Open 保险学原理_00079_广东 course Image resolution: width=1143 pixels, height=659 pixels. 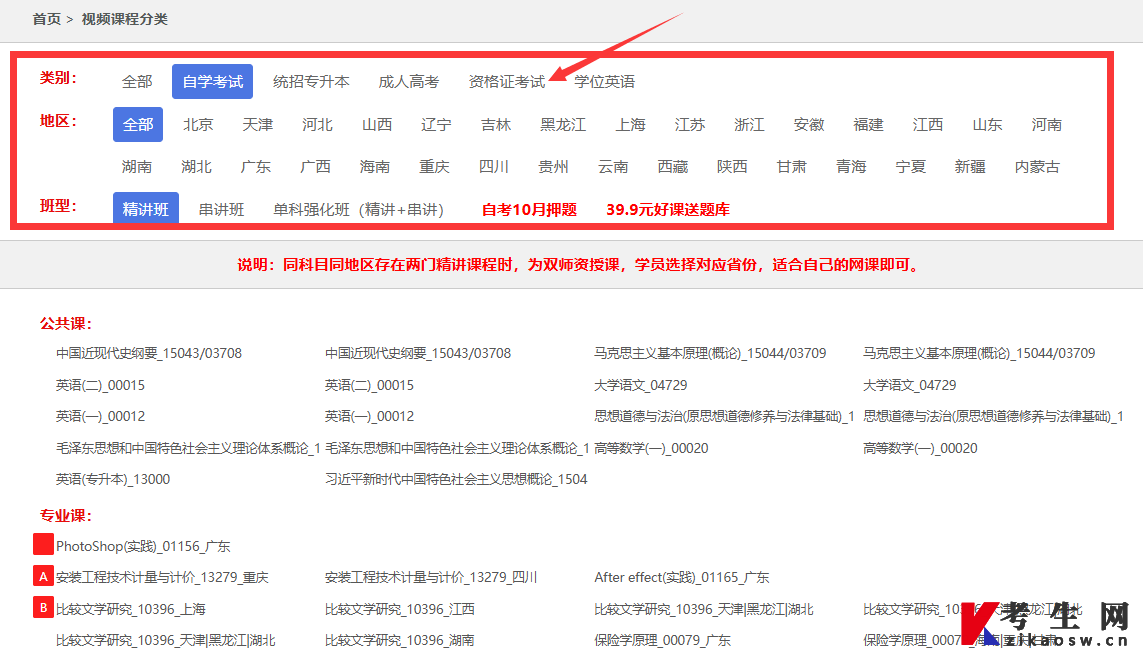click(662, 640)
